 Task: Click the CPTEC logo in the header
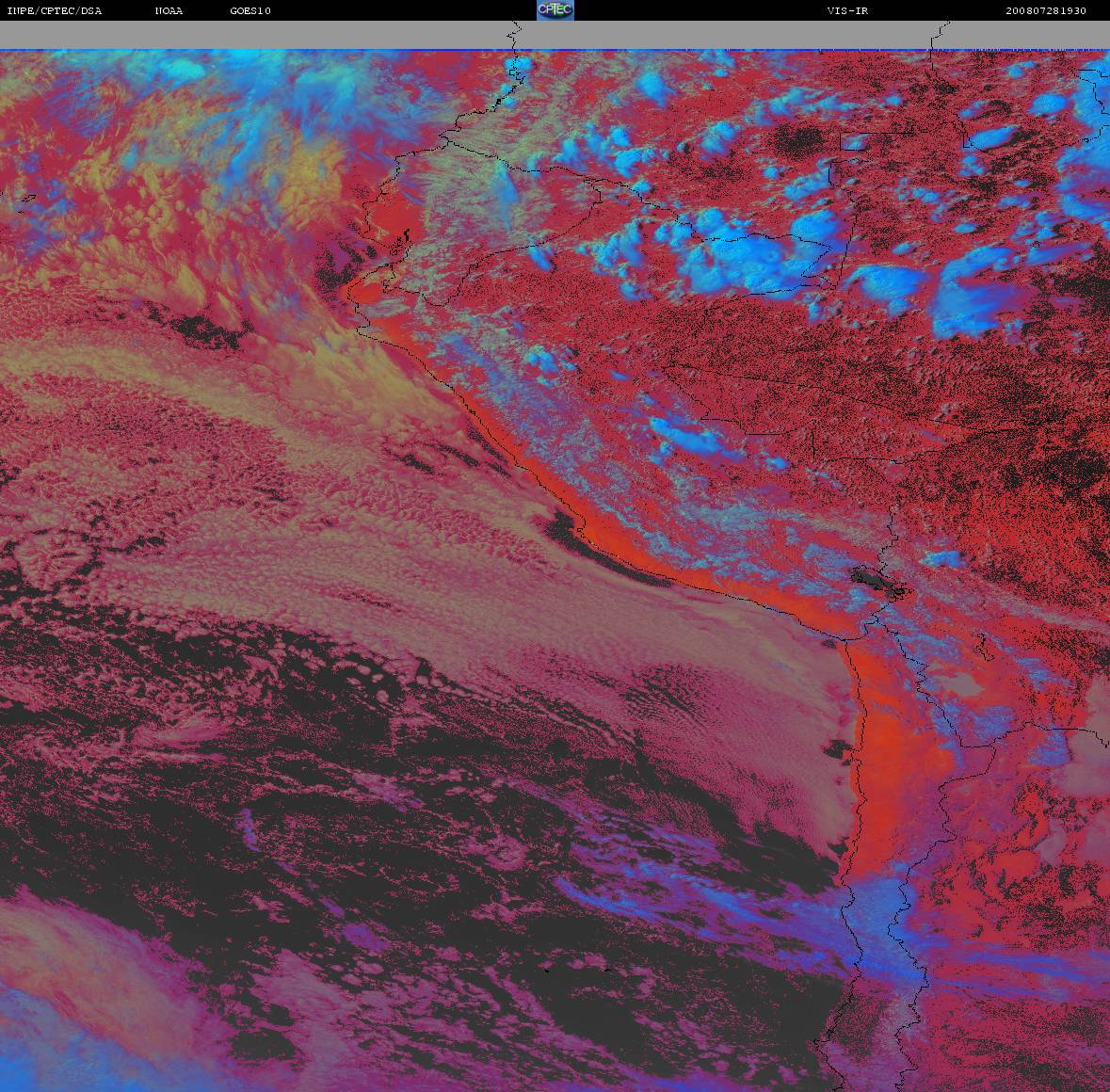coord(555,10)
